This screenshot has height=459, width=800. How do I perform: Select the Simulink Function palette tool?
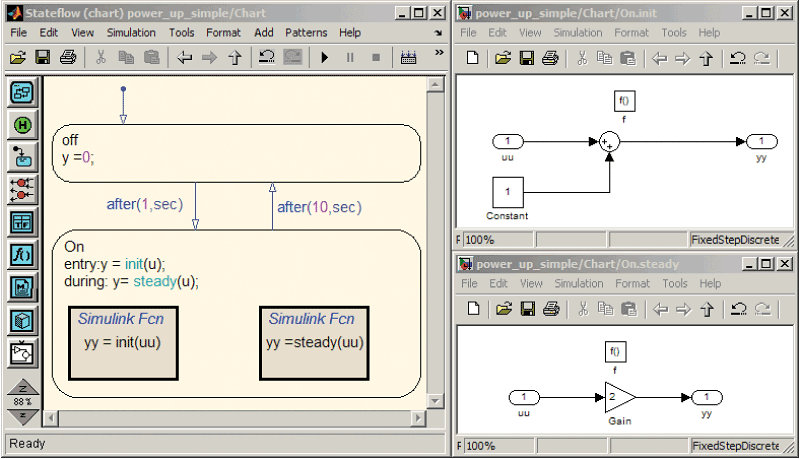pos(22,352)
